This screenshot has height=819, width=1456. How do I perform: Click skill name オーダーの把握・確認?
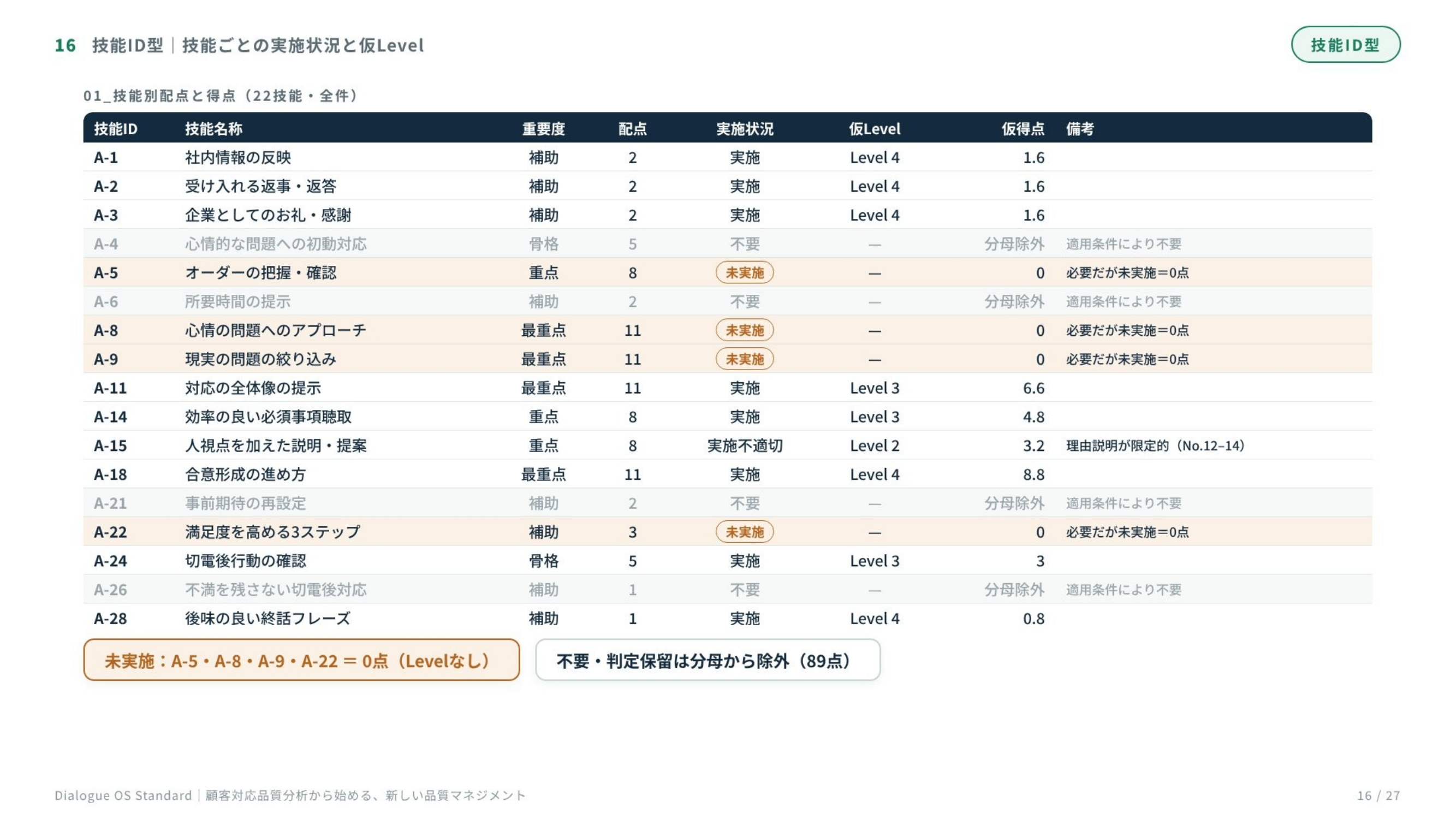tap(260, 273)
